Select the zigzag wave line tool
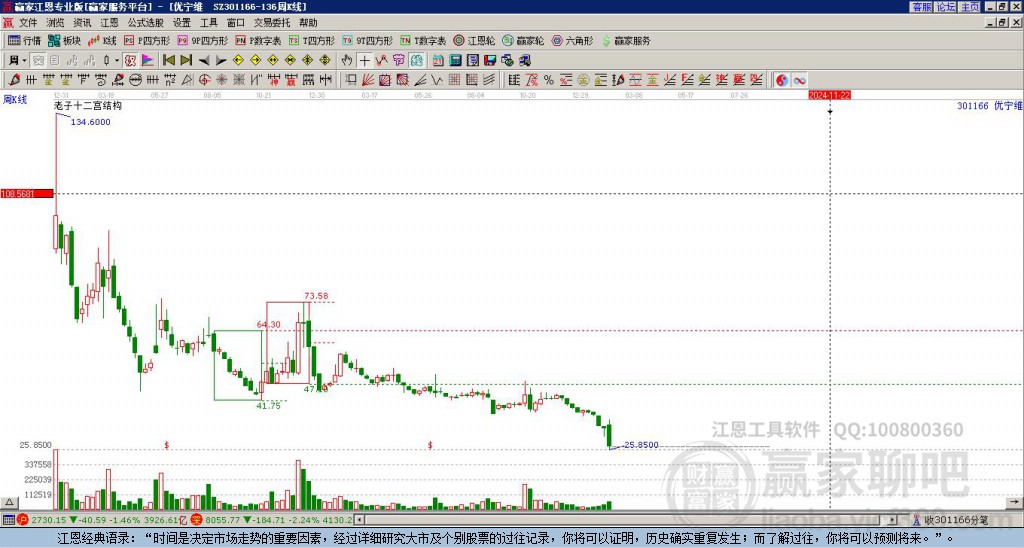The image size is (1024, 548). 436,80
